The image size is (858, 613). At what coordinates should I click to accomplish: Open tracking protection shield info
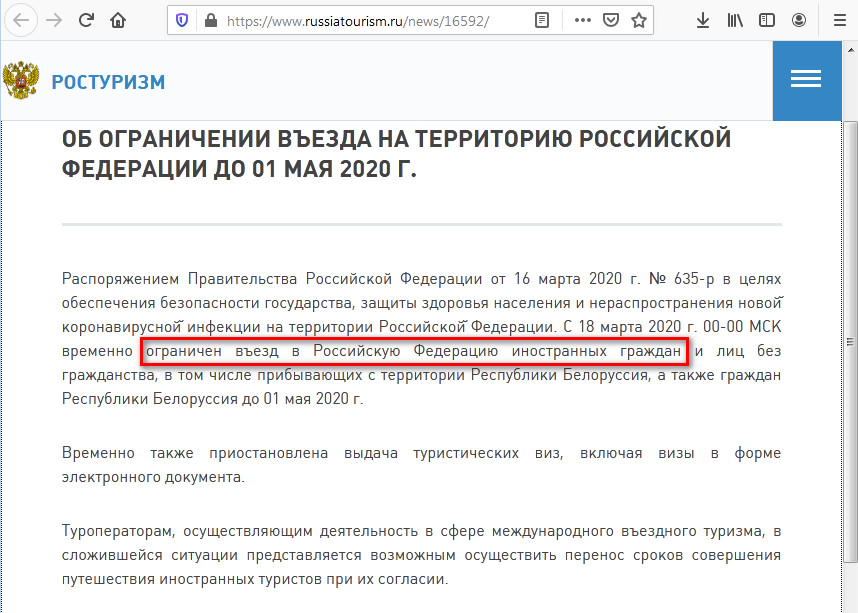[x=182, y=20]
